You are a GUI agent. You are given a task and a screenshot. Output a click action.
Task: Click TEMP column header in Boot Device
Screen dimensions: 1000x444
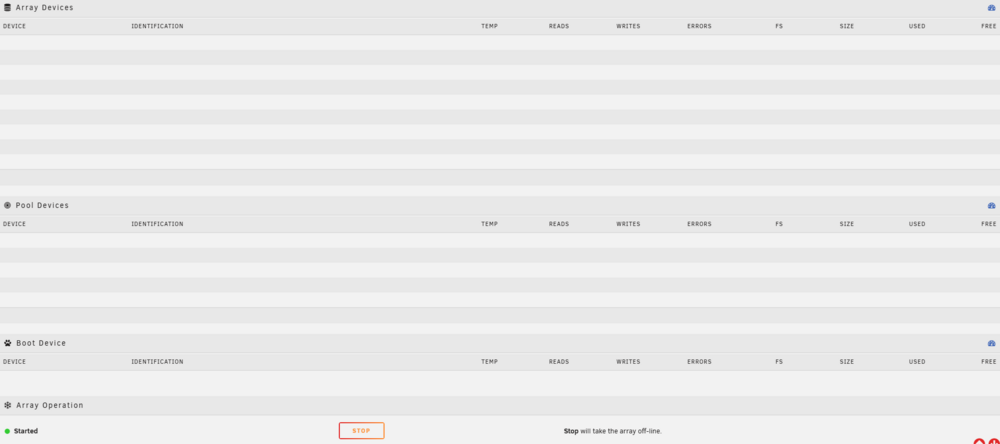(490, 362)
